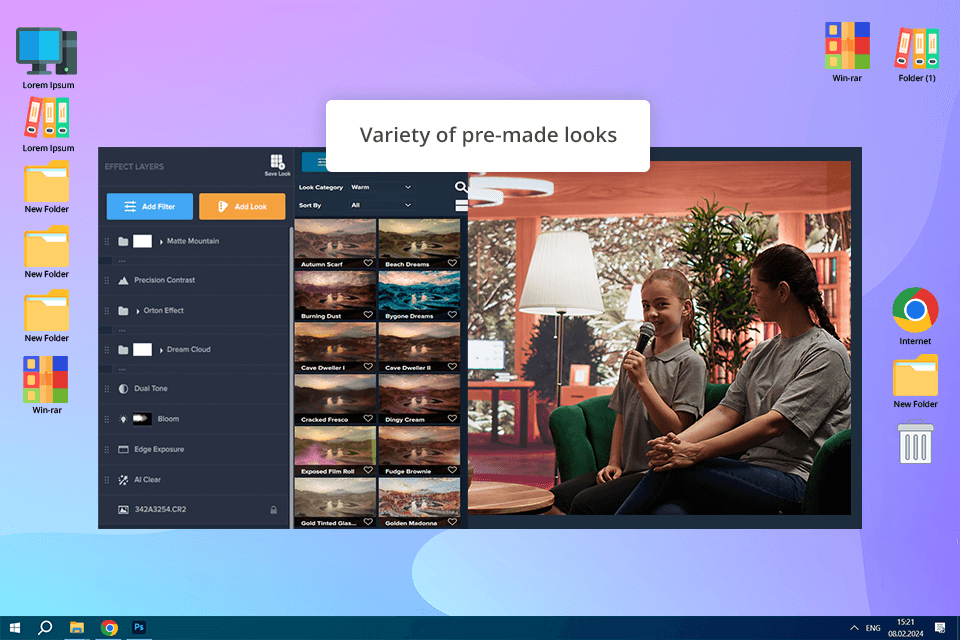This screenshot has height=640, width=960.
Task: Click the EFFECT LAYERS panel heading
Action: tap(134, 167)
